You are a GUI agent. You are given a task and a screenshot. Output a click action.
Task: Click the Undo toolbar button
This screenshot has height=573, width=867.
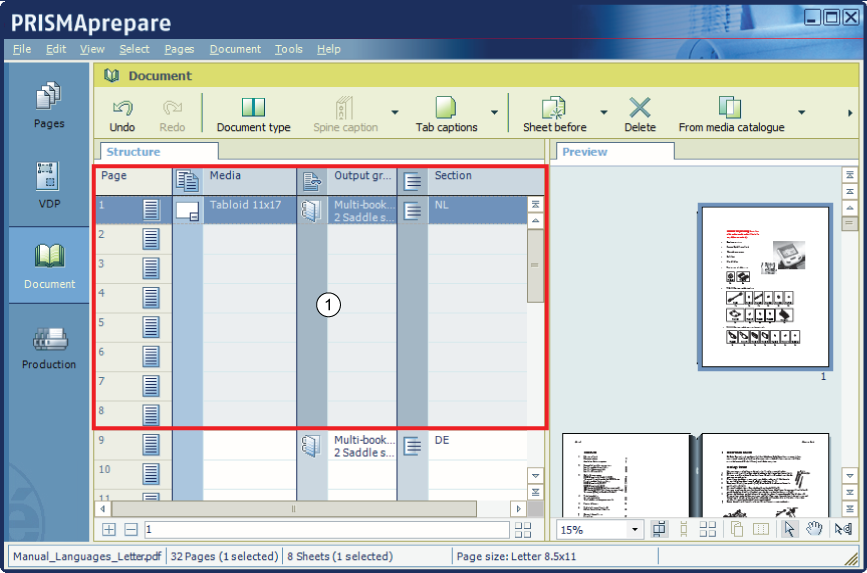pos(122,115)
